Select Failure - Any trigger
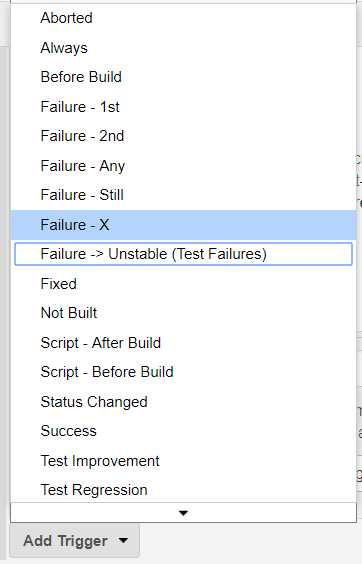Screen dimensions: 362x564 [184, 166]
